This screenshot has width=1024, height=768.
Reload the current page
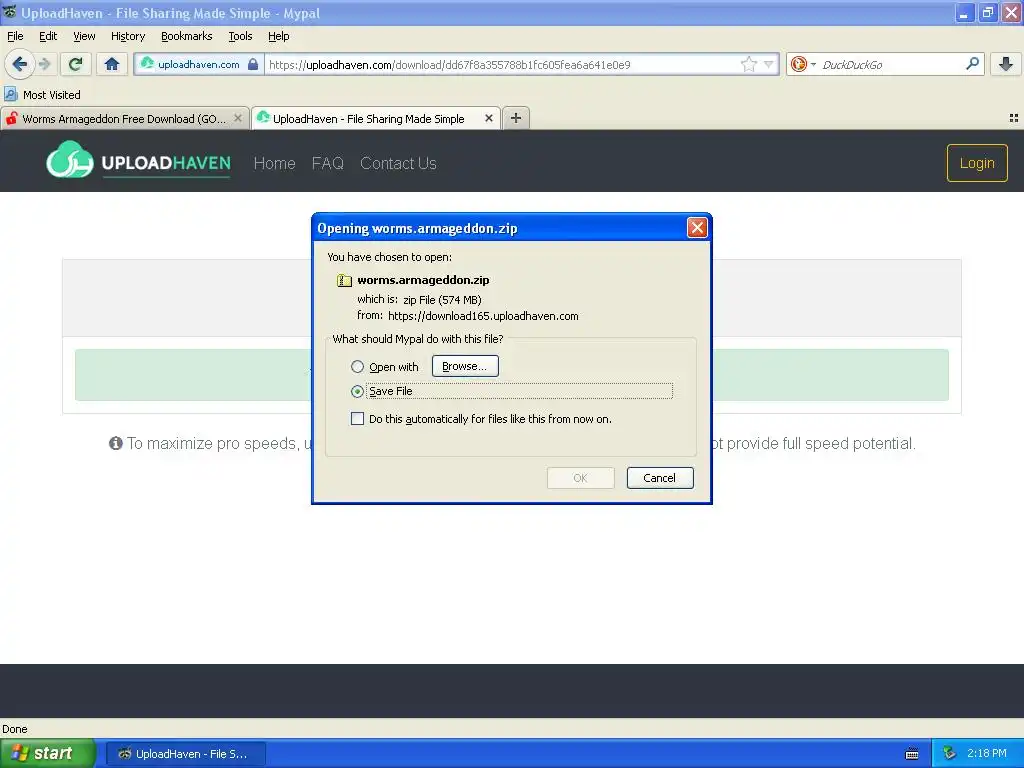point(76,64)
